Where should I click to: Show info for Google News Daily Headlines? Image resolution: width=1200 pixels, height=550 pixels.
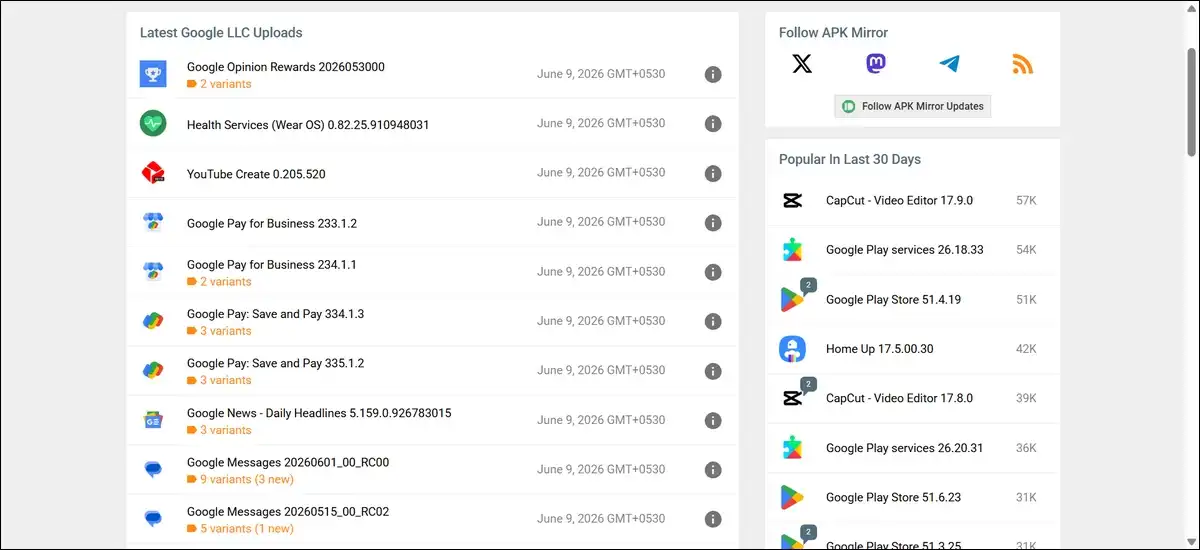coord(713,420)
